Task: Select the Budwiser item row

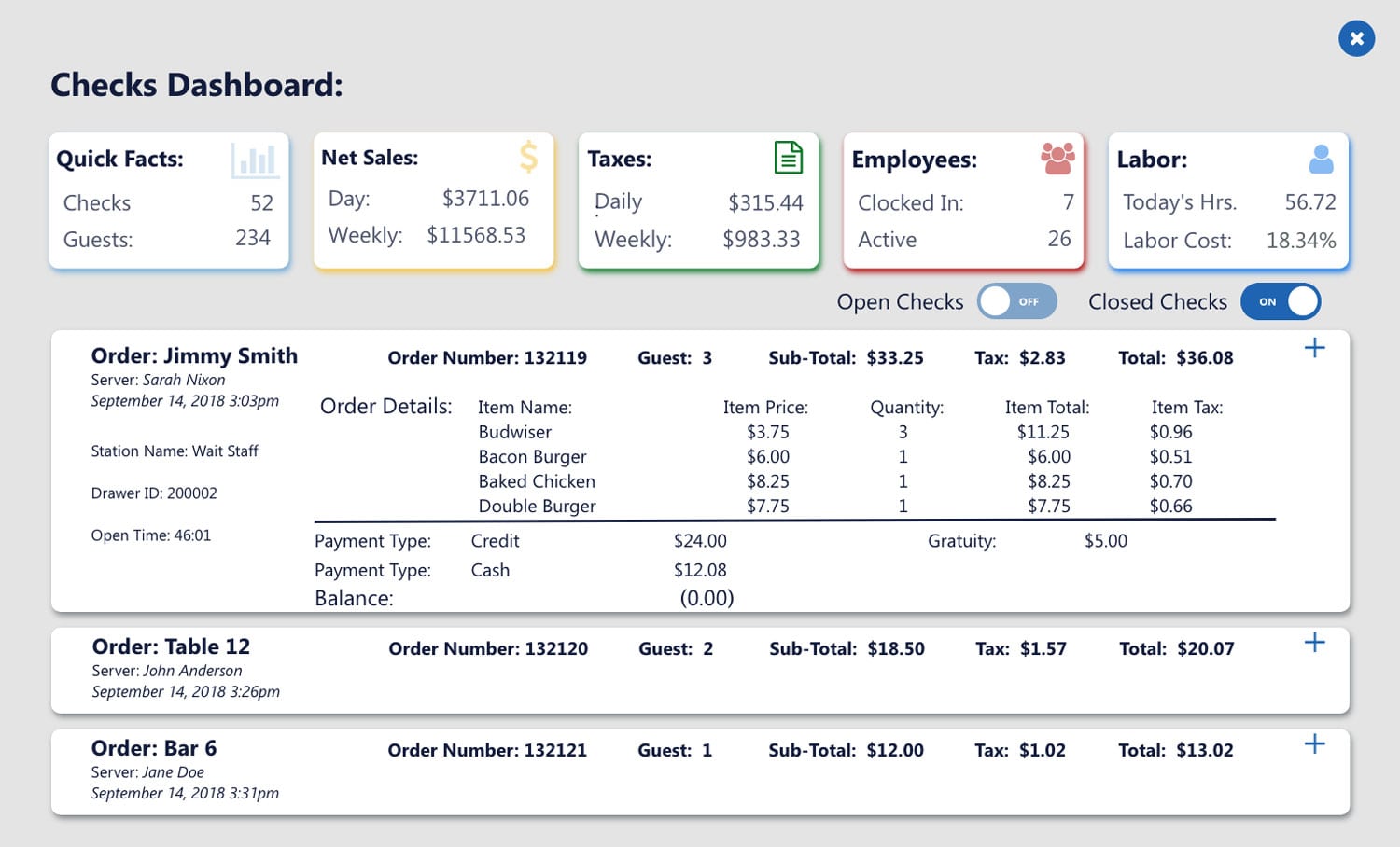Action: 515,432
